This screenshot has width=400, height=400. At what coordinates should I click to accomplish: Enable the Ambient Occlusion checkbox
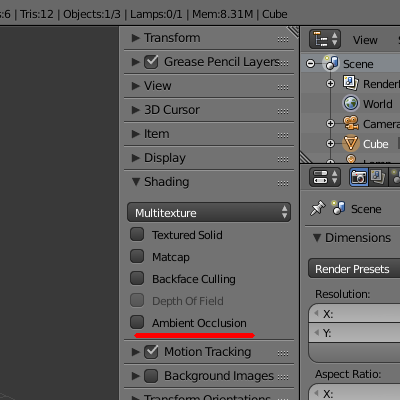(x=137, y=322)
